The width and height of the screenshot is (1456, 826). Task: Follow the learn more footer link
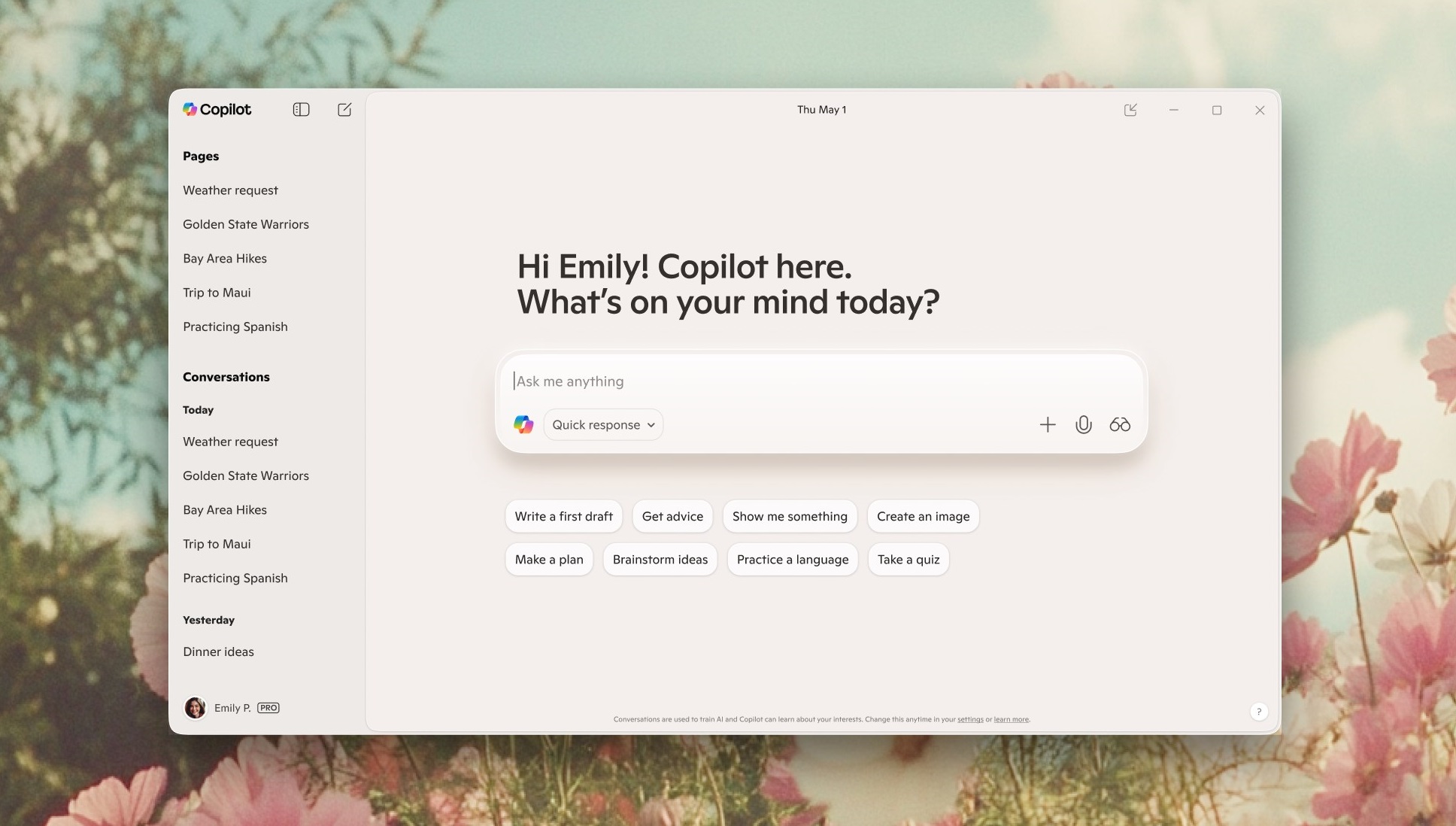click(x=1011, y=720)
